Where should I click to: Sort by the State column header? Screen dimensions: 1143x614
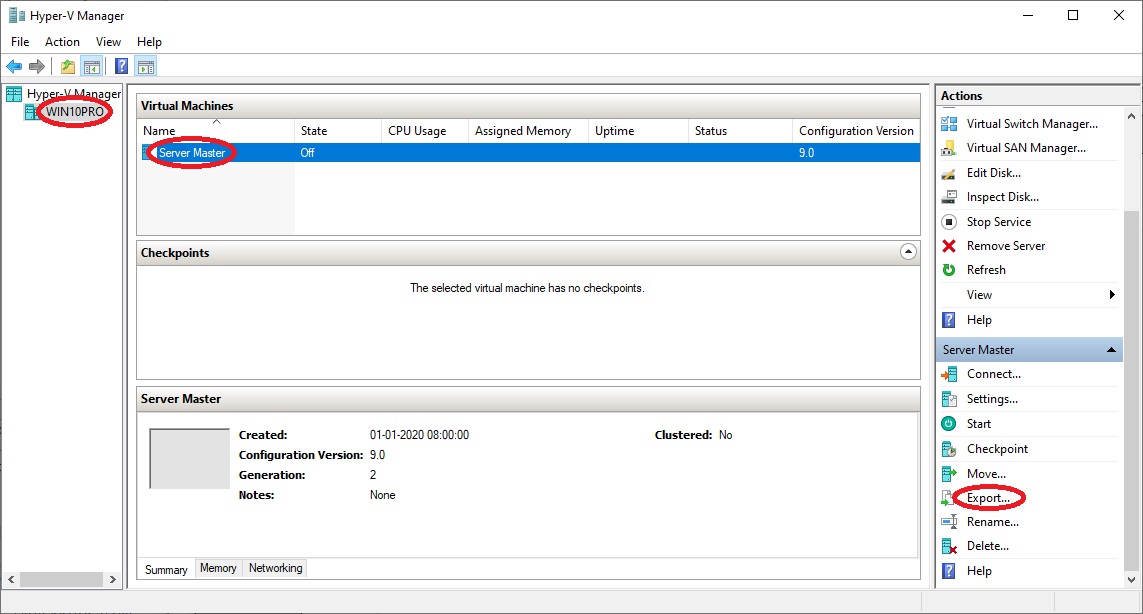[338, 131]
